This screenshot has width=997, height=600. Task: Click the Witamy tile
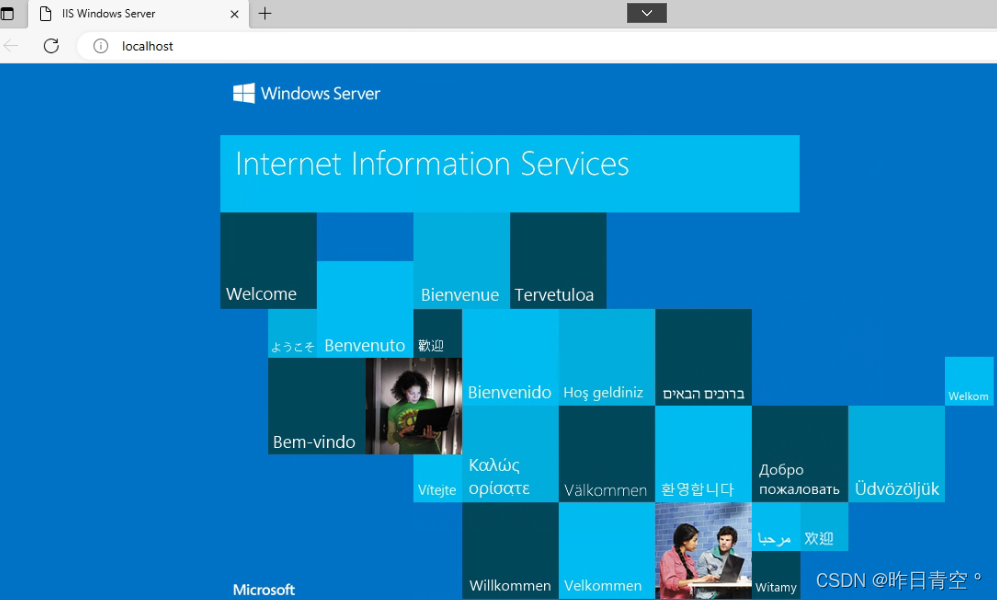776,575
